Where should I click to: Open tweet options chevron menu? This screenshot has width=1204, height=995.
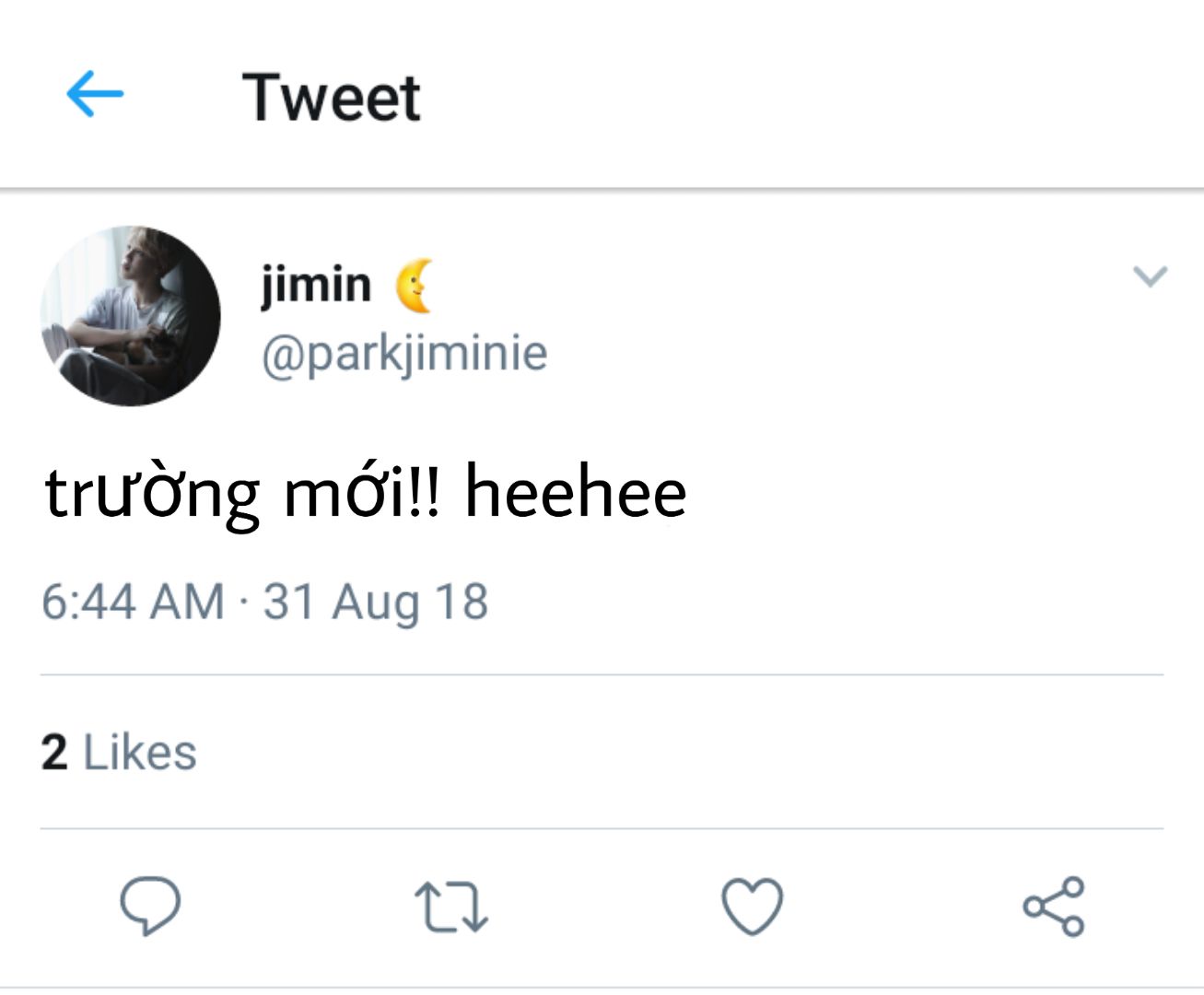tap(1150, 275)
